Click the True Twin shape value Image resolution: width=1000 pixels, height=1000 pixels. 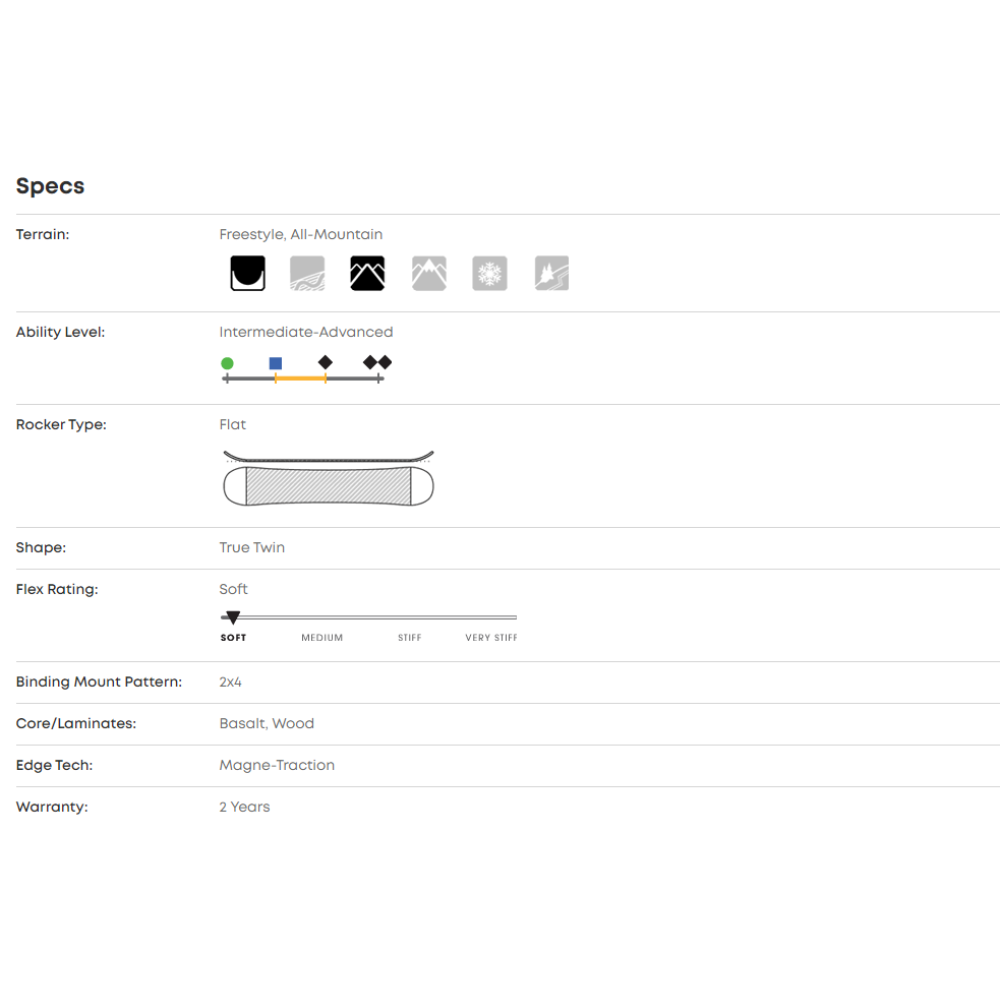pos(252,548)
